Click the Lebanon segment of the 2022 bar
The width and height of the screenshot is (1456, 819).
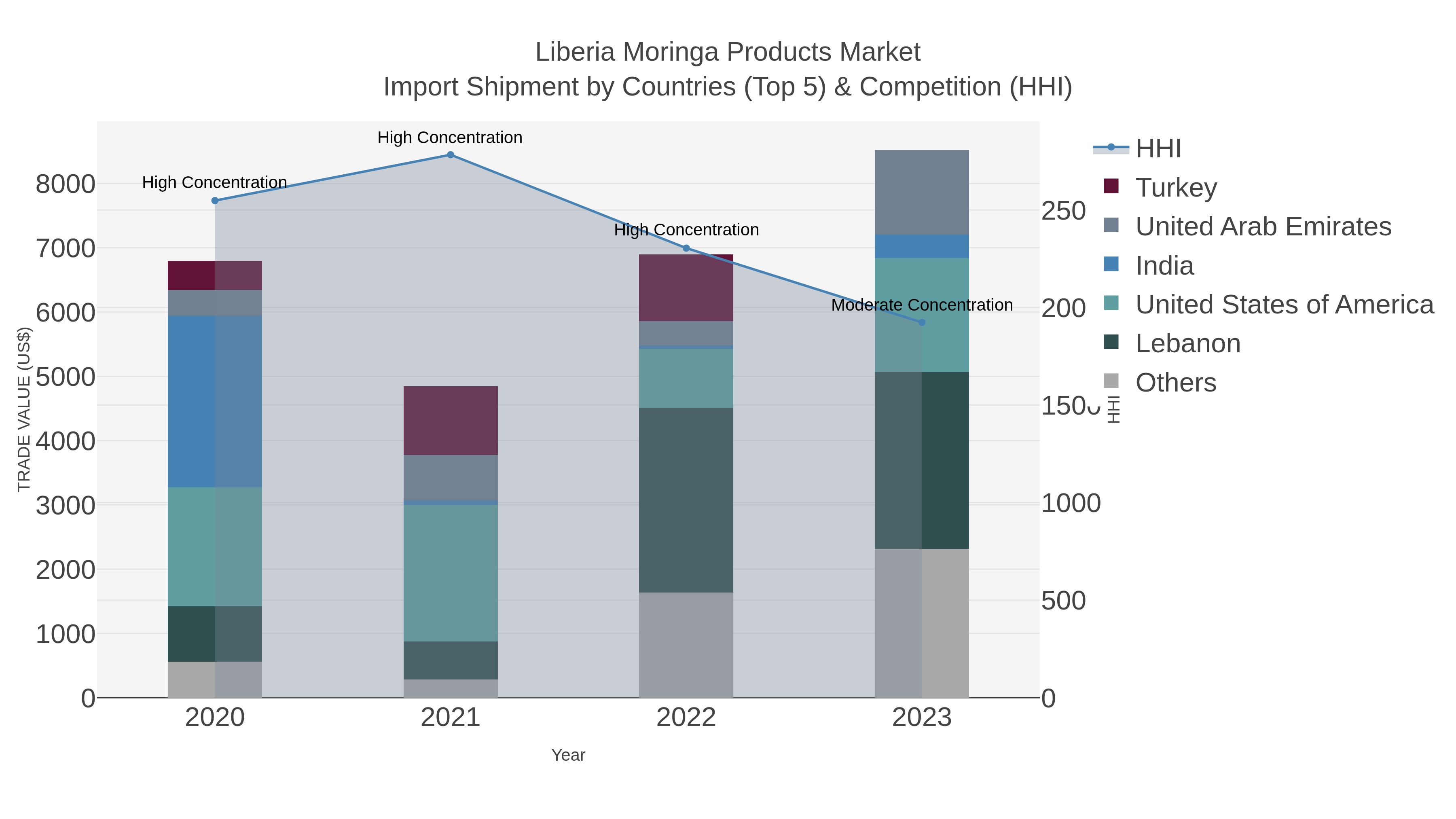click(x=686, y=500)
